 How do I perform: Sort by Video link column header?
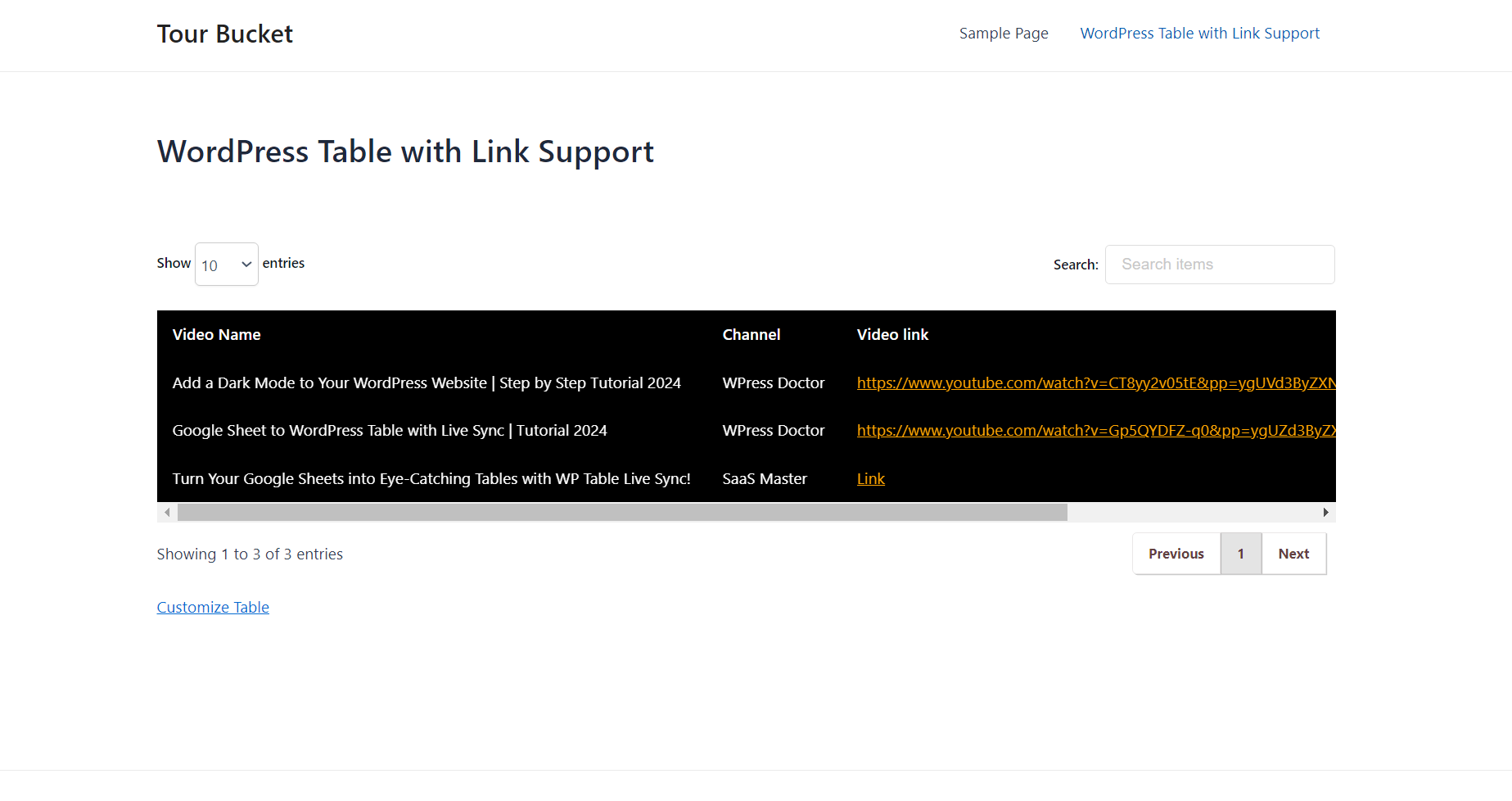coord(892,334)
